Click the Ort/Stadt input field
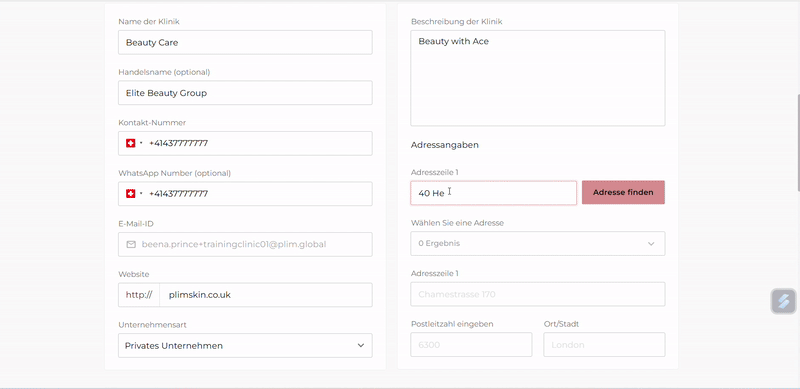 coord(604,345)
